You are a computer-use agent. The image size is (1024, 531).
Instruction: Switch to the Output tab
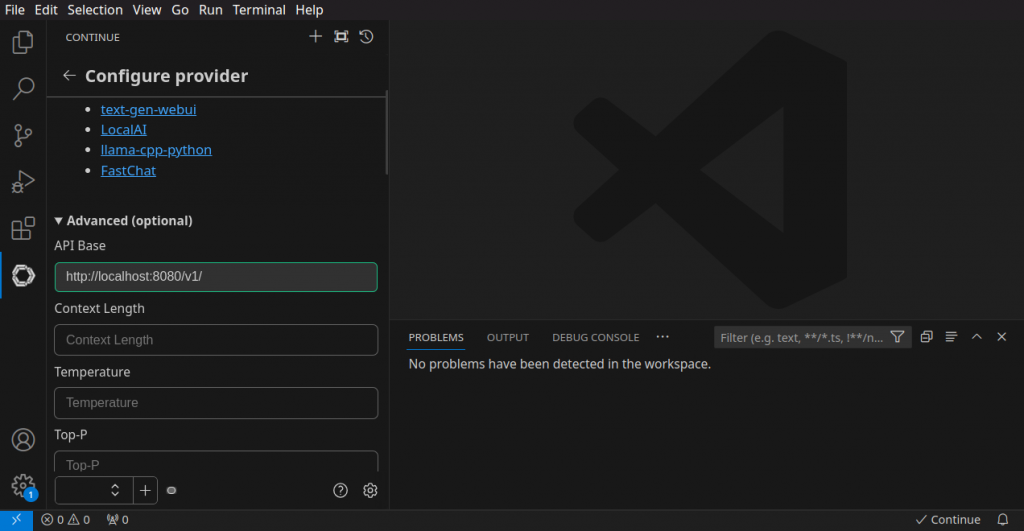507,337
